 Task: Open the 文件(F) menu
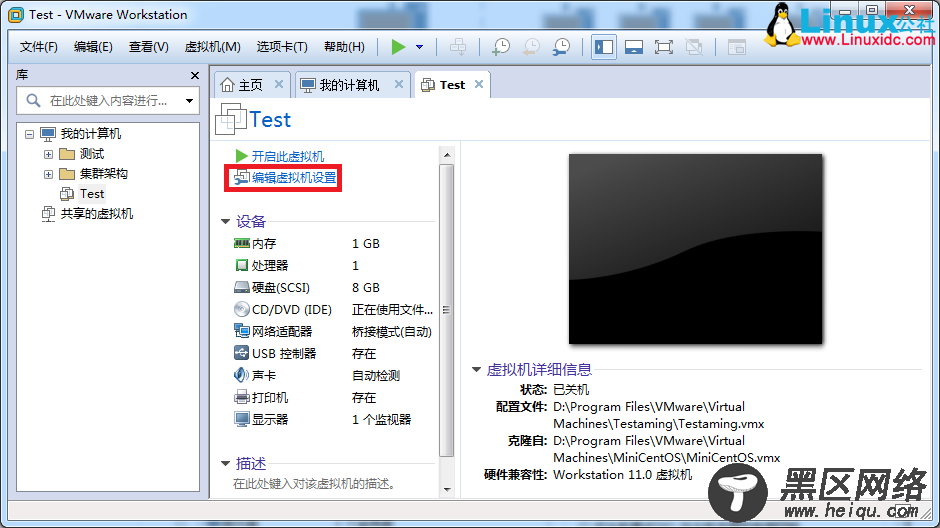coord(38,47)
